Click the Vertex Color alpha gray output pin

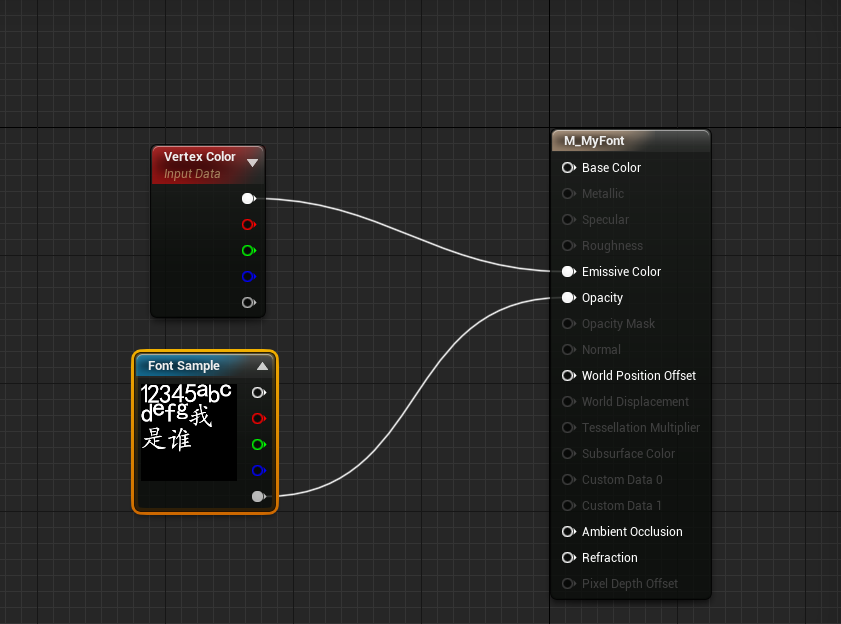point(249,303)
